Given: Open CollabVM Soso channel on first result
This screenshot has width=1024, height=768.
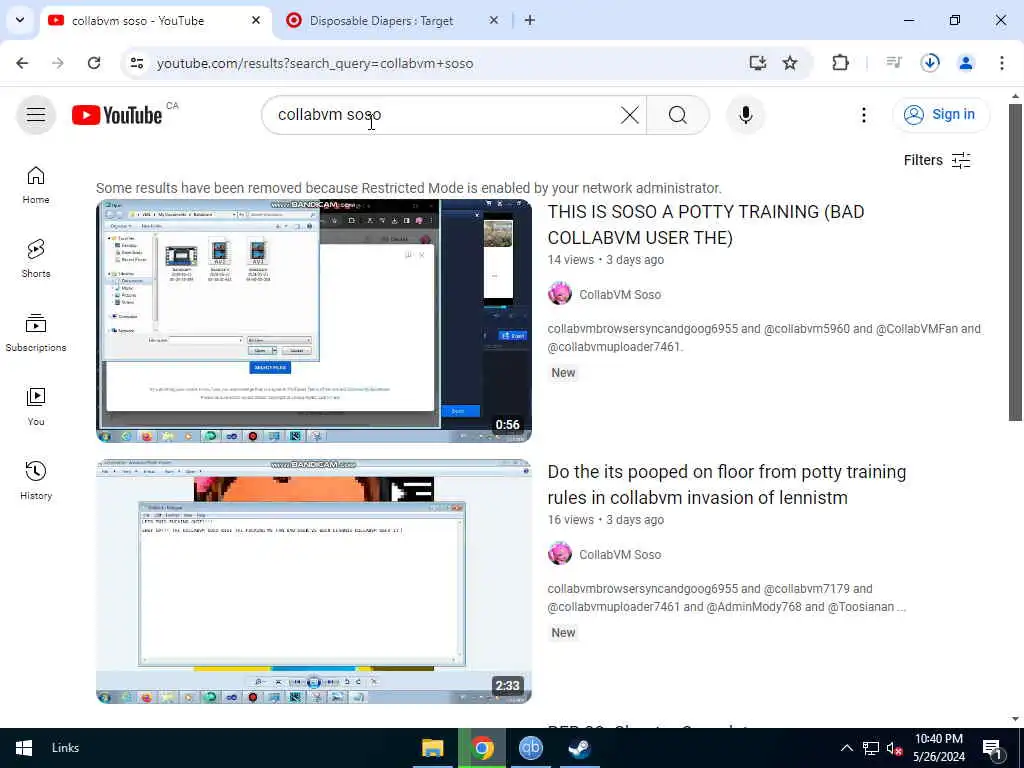Looking at the screenshot, I should click(620, 295).
